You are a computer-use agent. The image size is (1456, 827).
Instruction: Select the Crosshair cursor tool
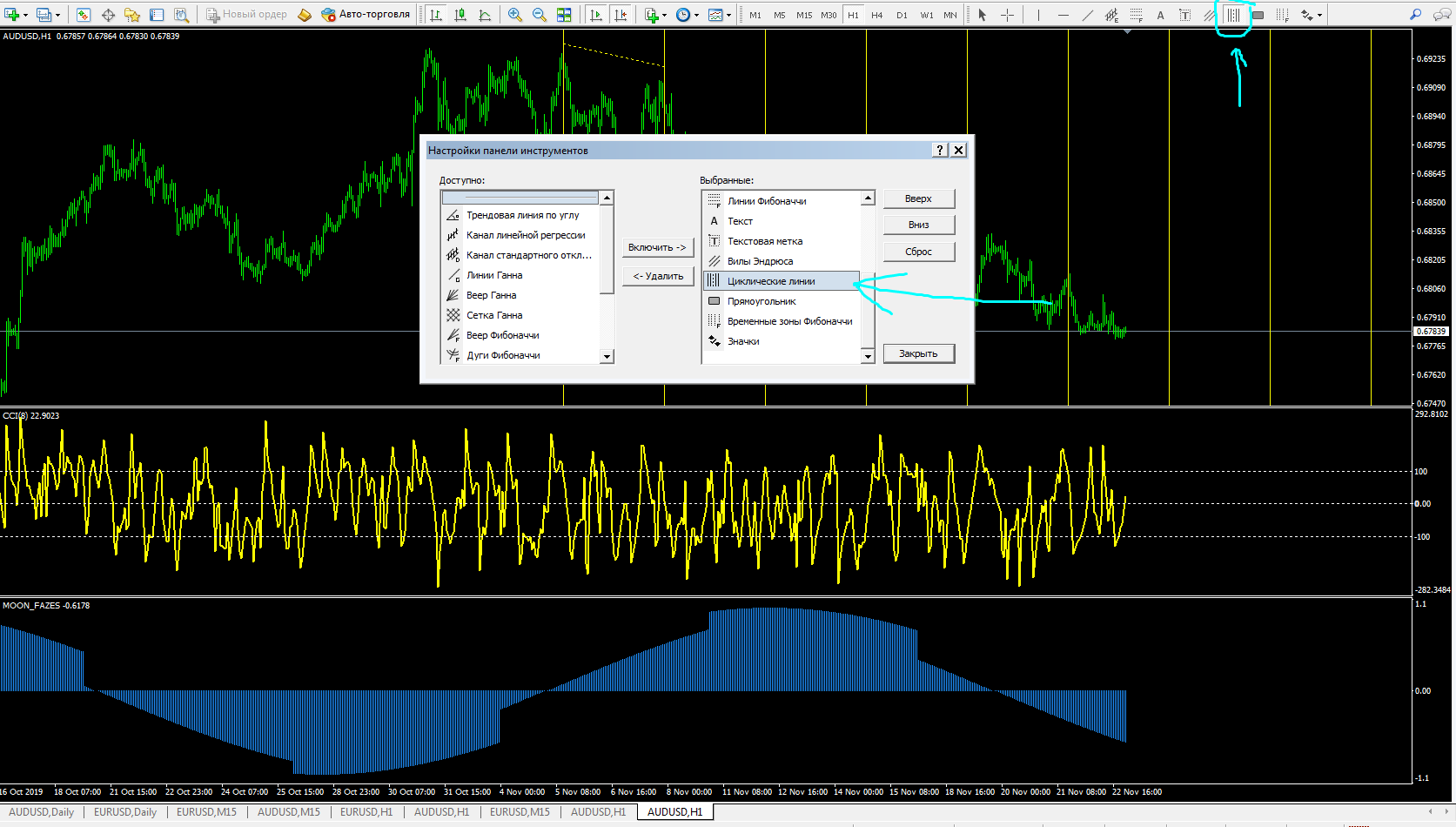pyautogui.click(x=1007, y=15)
